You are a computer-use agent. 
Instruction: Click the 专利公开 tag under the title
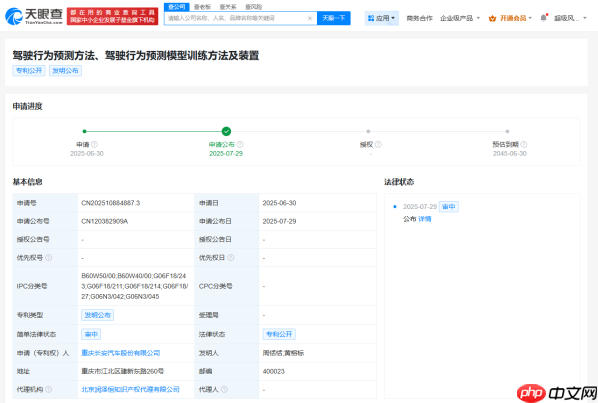29,71
